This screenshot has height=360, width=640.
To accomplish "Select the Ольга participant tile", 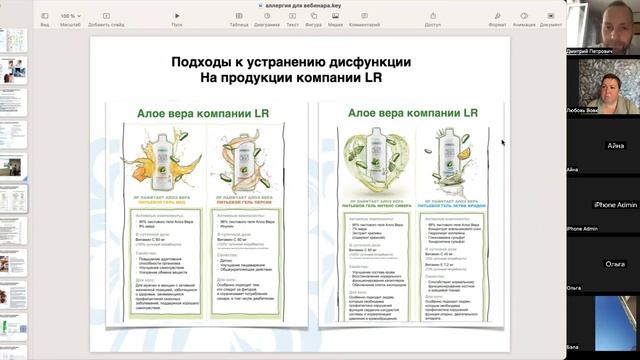I will (x=603, y=264).
